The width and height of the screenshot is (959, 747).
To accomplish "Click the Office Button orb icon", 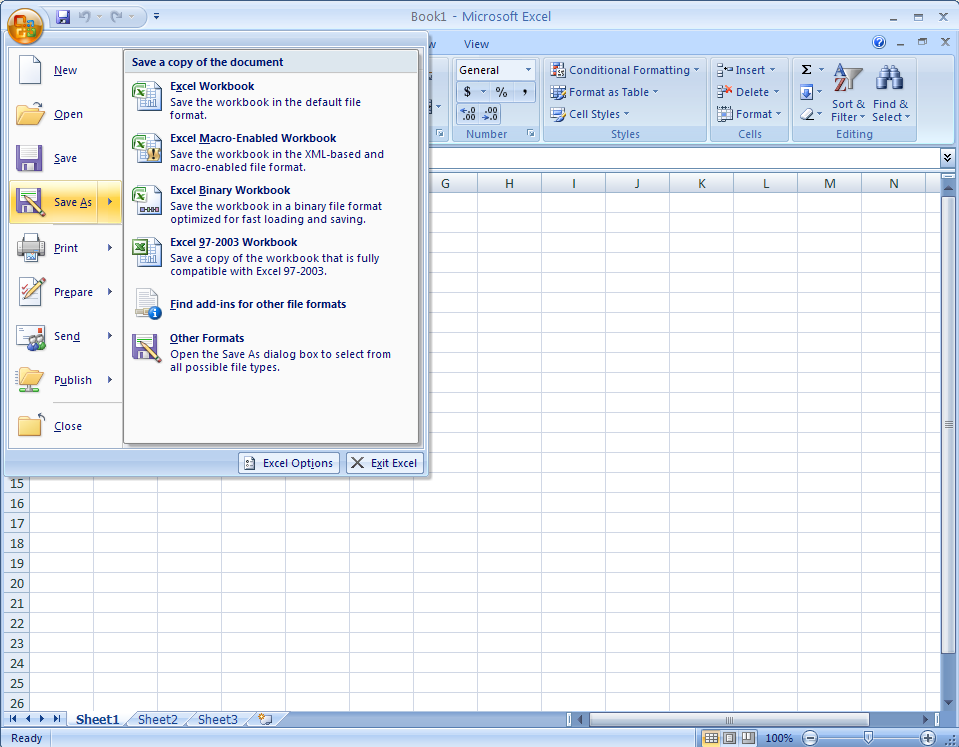I will click(25, 25).
